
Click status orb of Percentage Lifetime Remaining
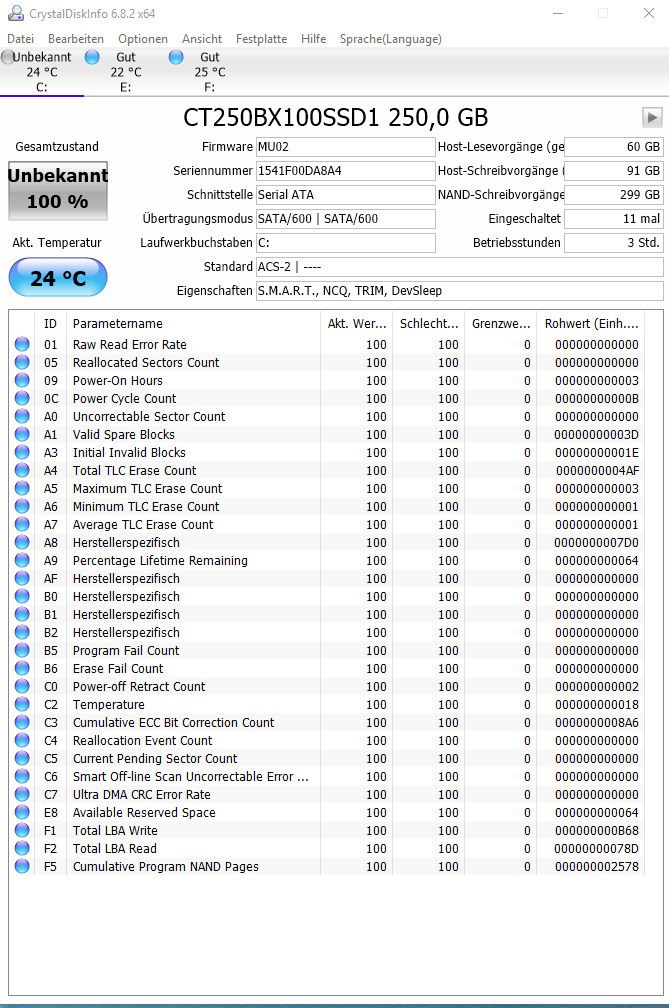(x=22, y=560)
